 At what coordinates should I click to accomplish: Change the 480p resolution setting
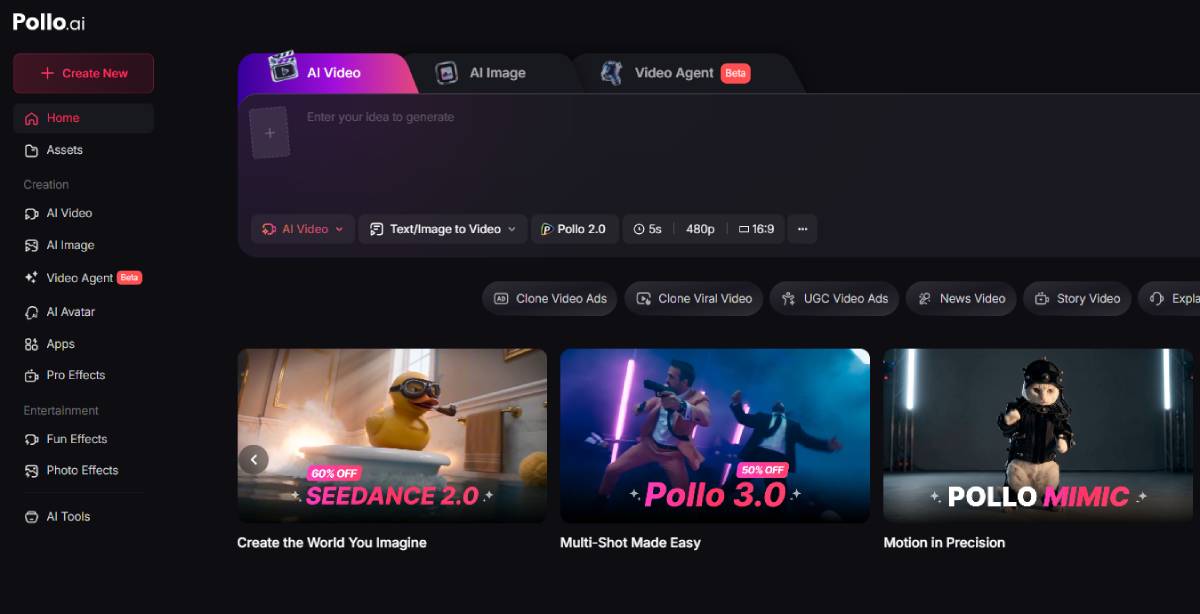[700, 229]
